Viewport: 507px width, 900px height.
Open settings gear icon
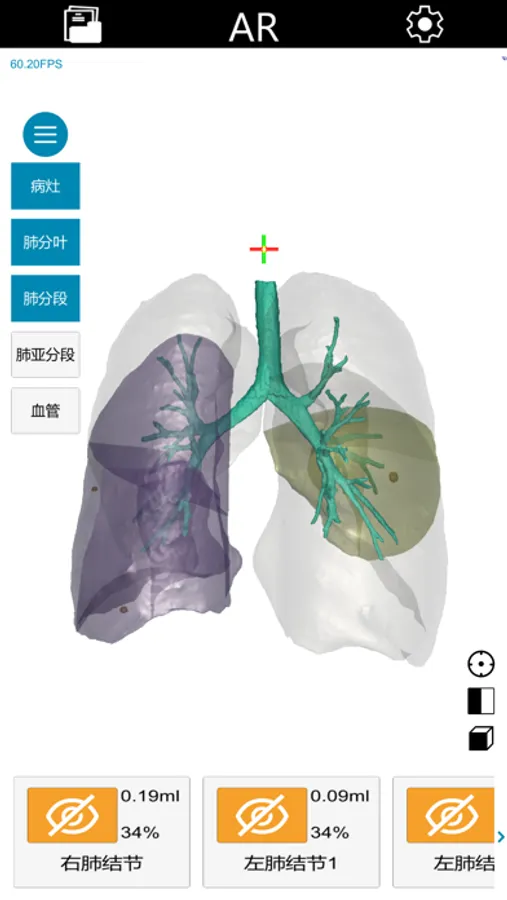click(424, 24)
